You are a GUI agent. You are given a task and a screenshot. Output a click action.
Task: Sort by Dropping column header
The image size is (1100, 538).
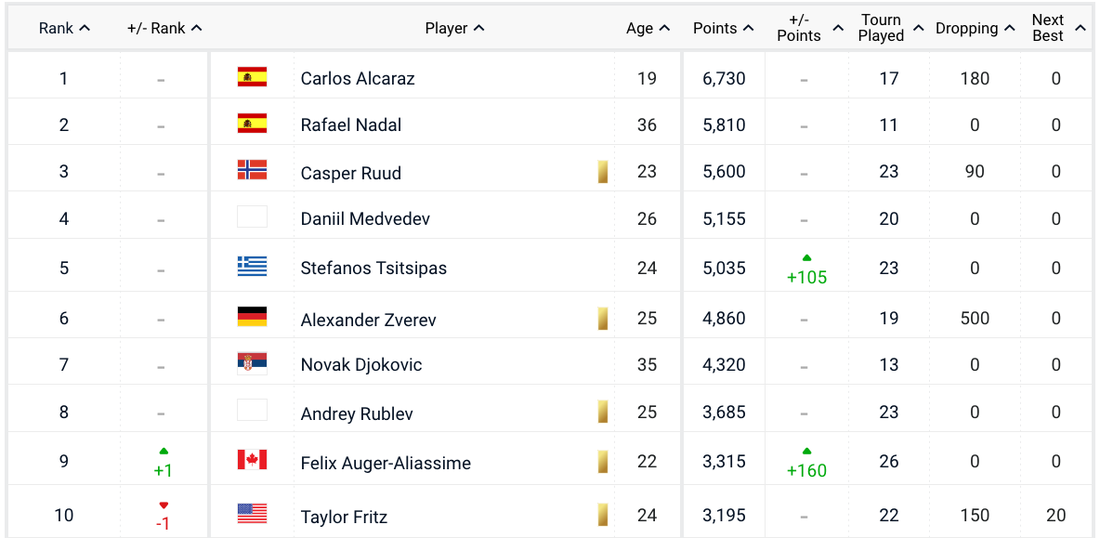coord(975,28)
